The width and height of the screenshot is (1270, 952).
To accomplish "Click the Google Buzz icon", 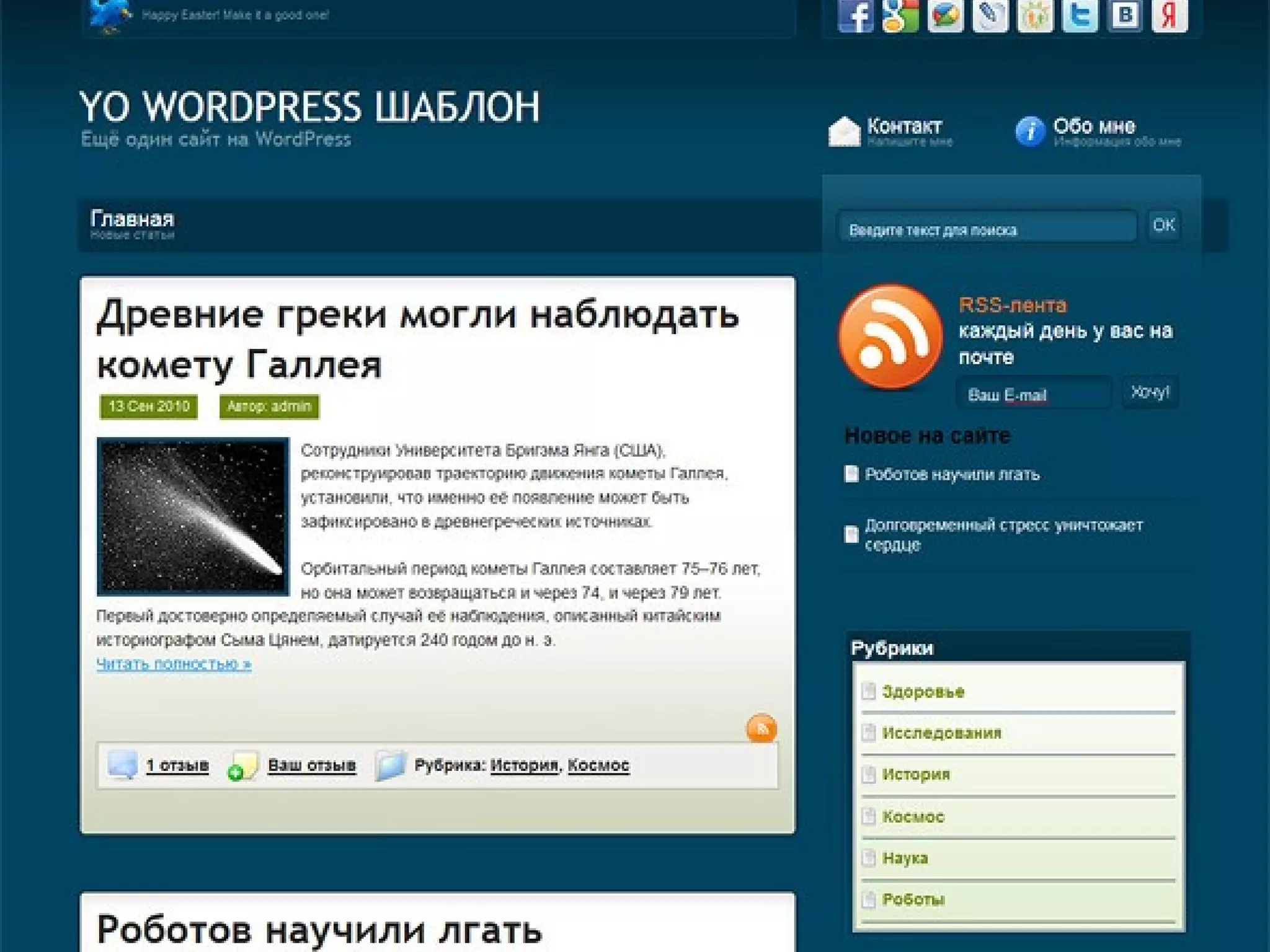I will [945, 15].
